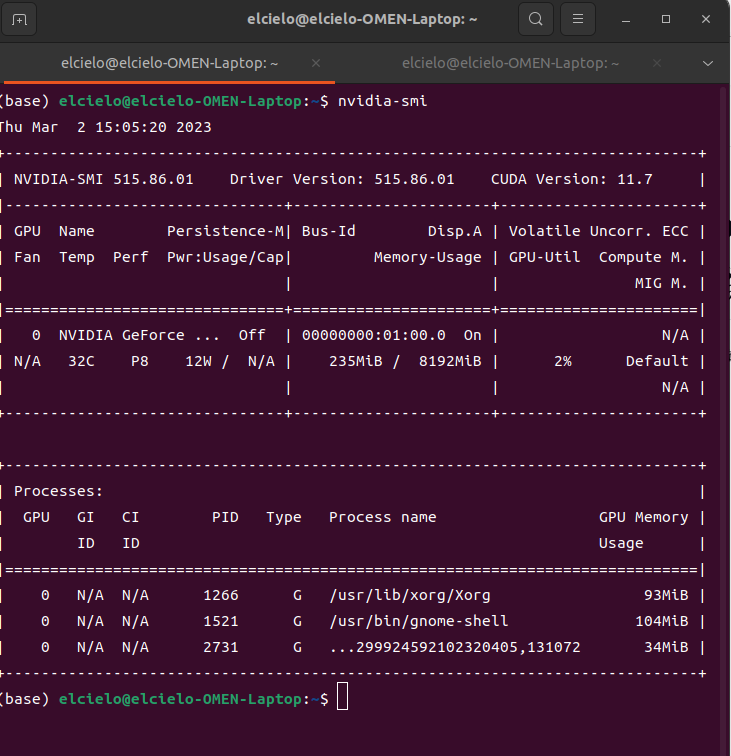Image resolution: width=731 pixels, height=756 pixels.
Task: Click the PID column header
Action: point(225,517)
